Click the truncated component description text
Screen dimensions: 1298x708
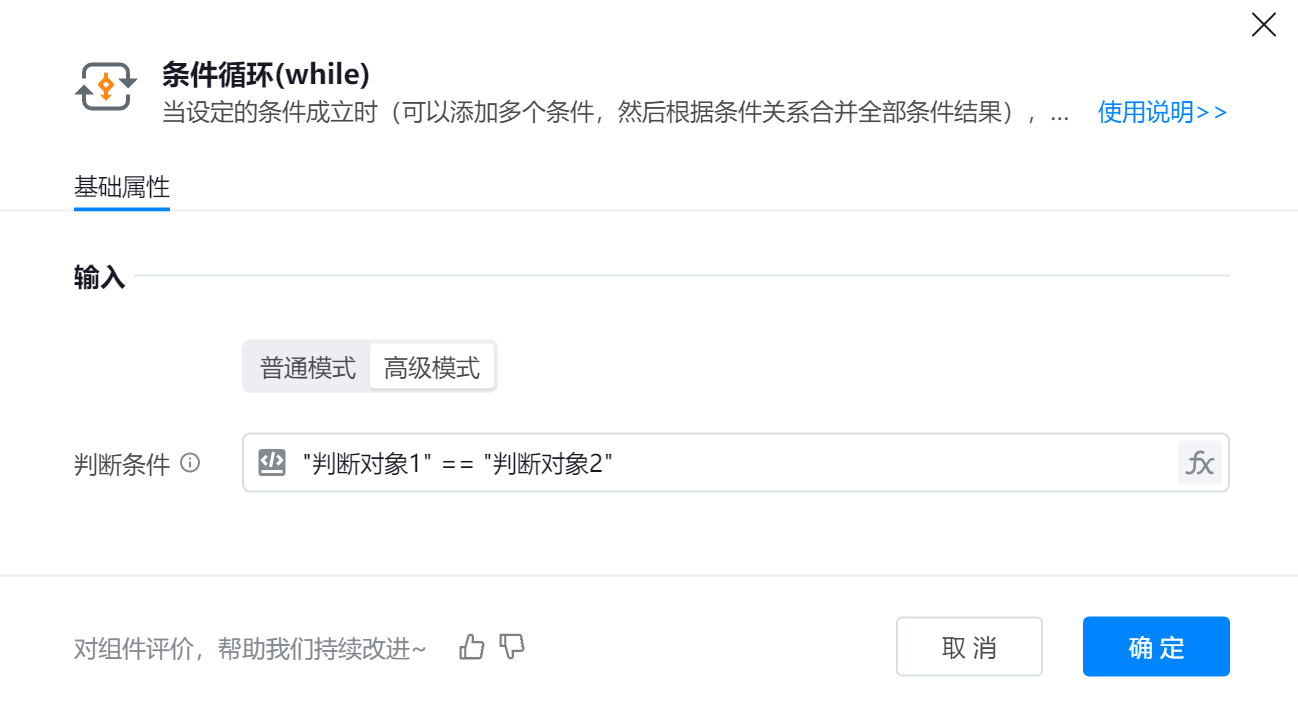[600, 112]
